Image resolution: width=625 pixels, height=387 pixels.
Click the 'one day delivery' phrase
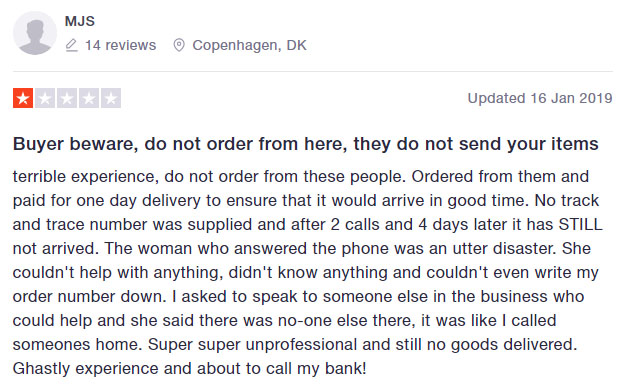pos(138,201)
